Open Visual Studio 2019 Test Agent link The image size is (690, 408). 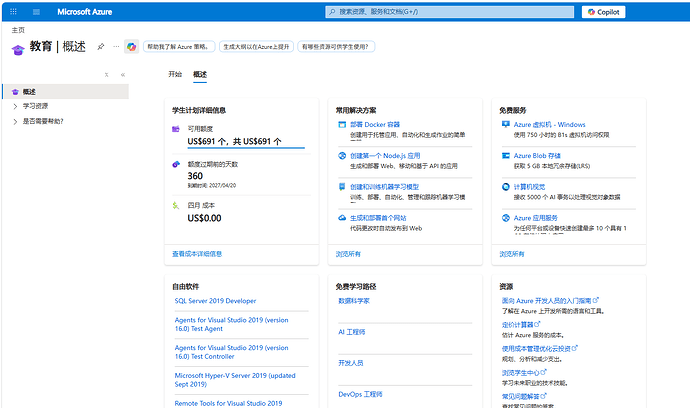tap(231, 324)
